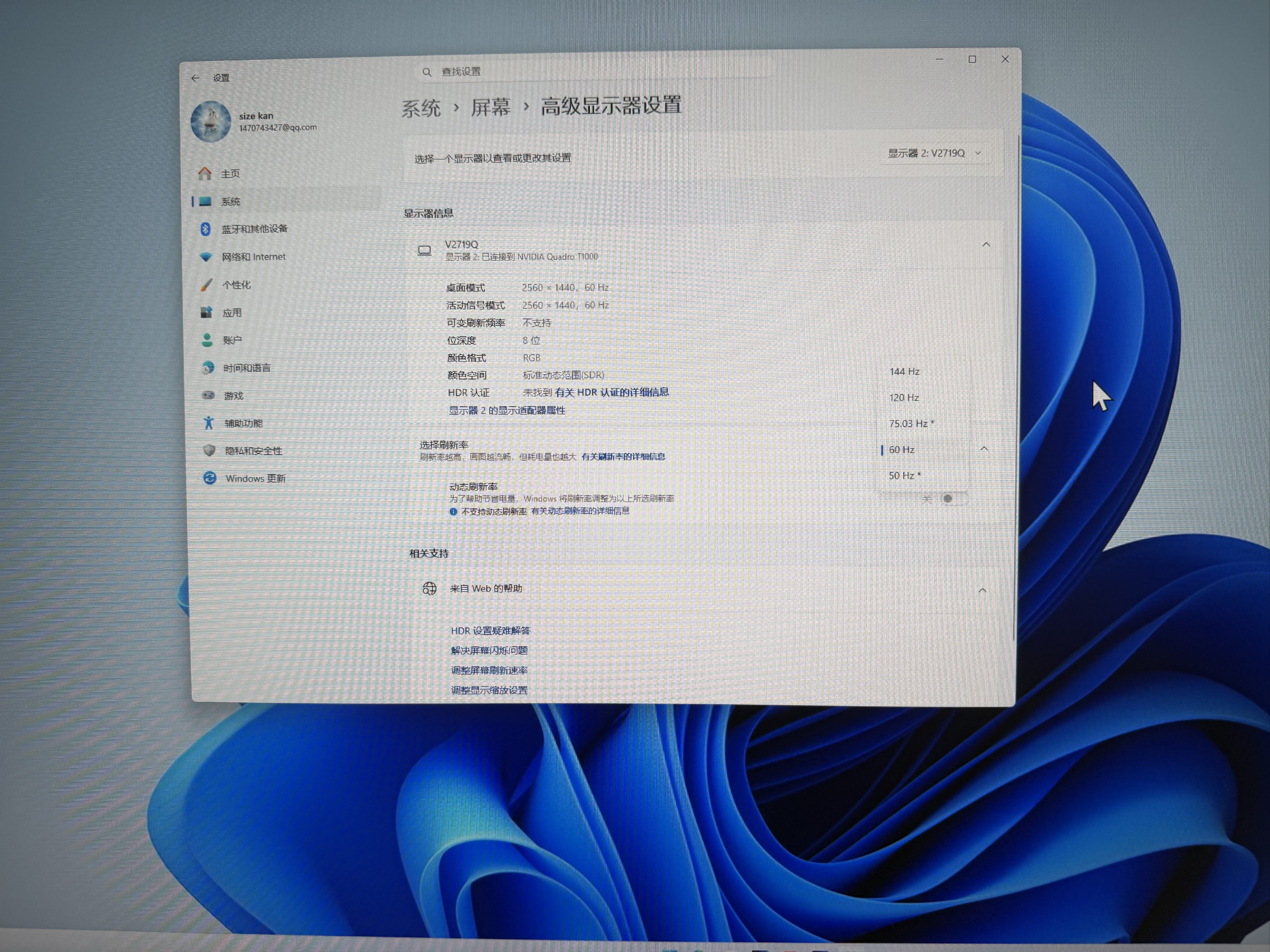Click the chevron next to 60 Hz

click(984, 449)
